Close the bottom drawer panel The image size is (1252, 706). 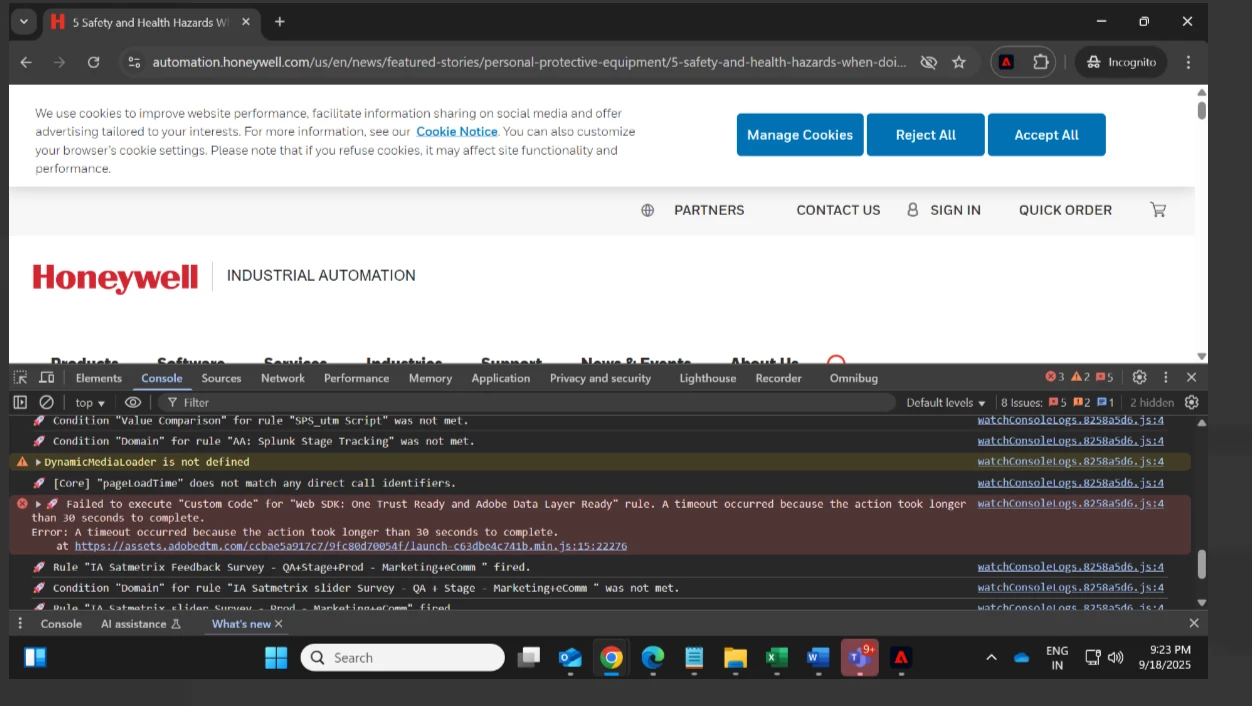[x=1193, y=623]
